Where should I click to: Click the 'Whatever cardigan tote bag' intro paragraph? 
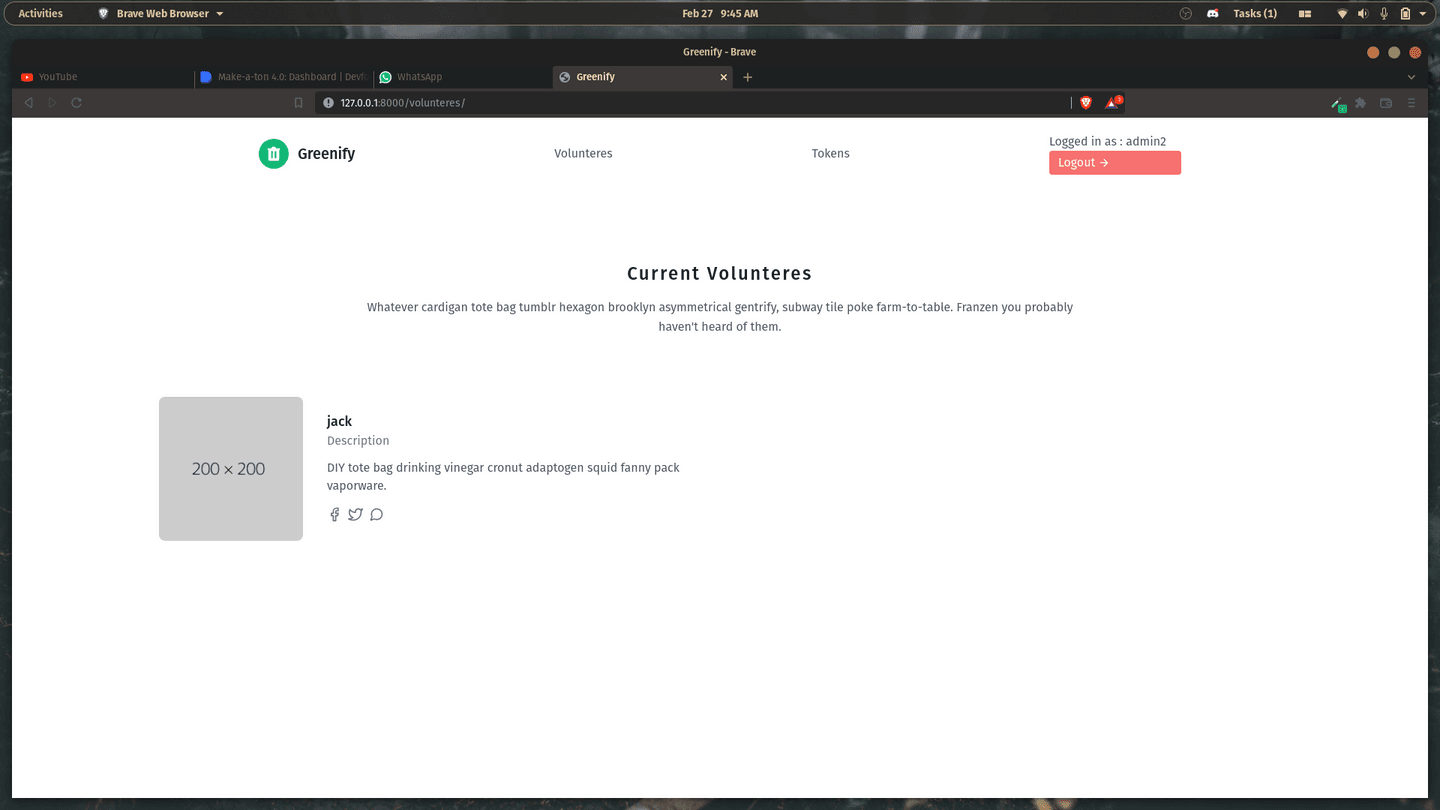coord(720,317)
